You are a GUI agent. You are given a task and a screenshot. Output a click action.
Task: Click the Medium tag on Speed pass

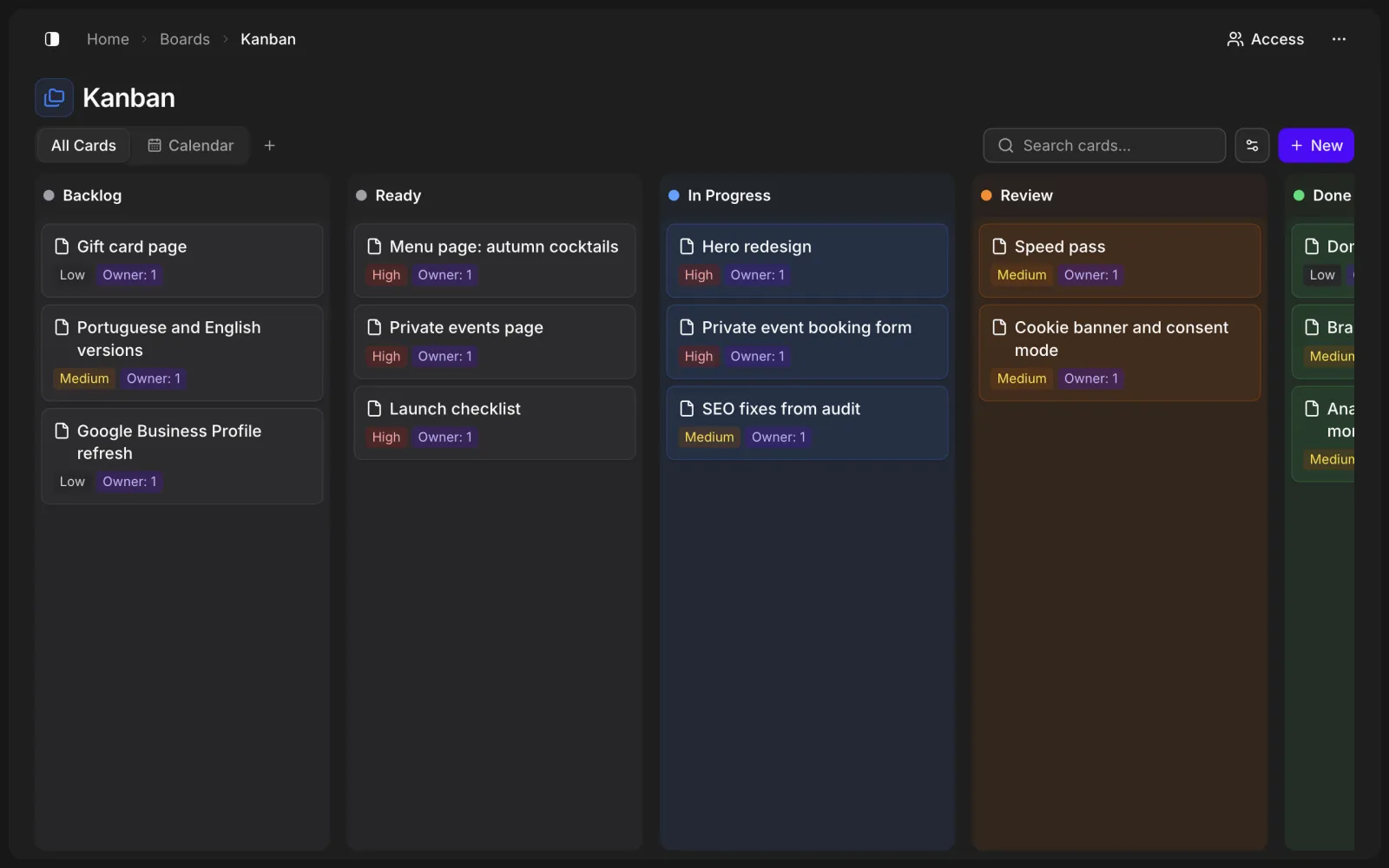[1022, 275]
